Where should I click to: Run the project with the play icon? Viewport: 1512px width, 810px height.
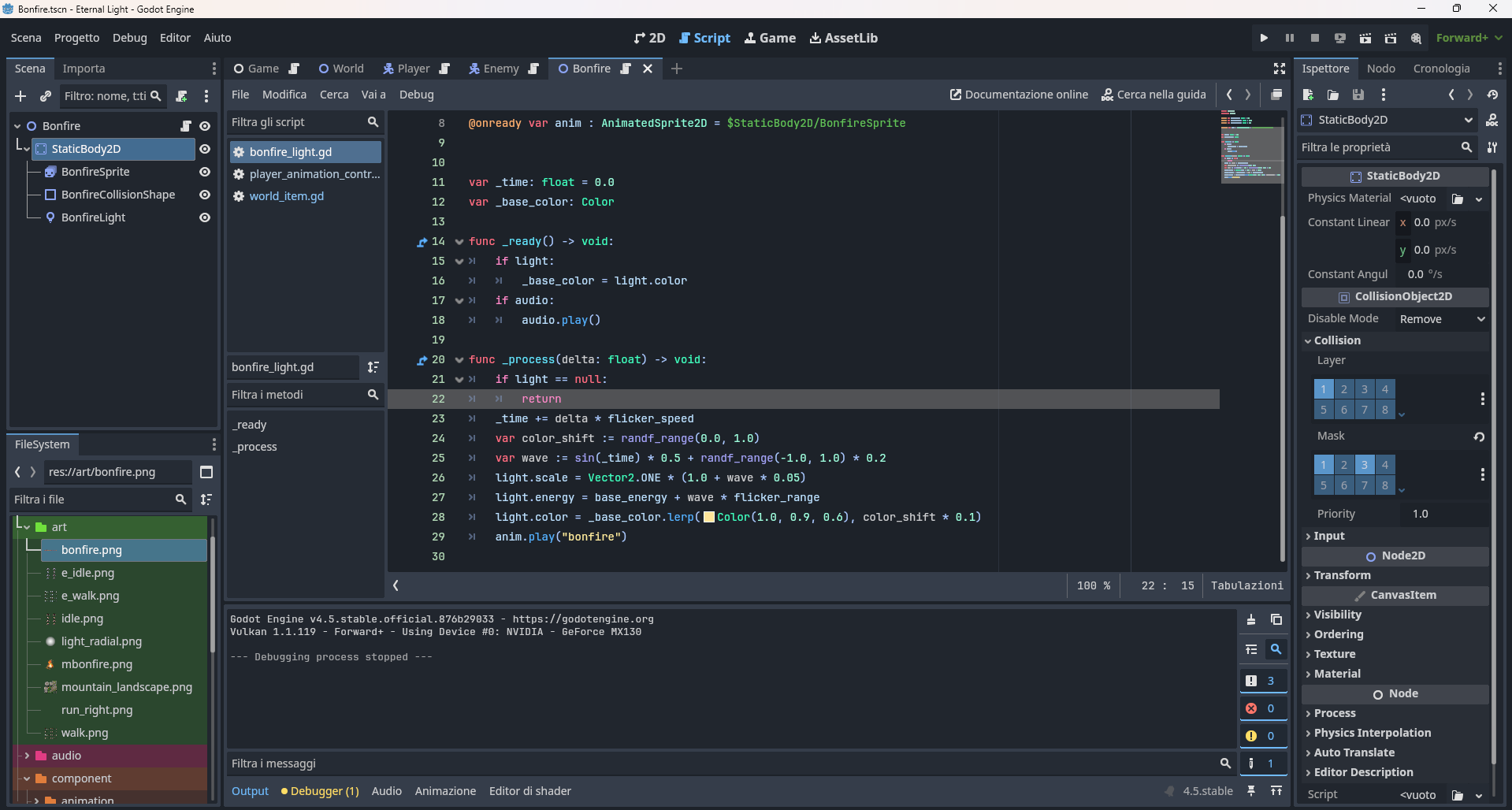(x=1264, y=38)
